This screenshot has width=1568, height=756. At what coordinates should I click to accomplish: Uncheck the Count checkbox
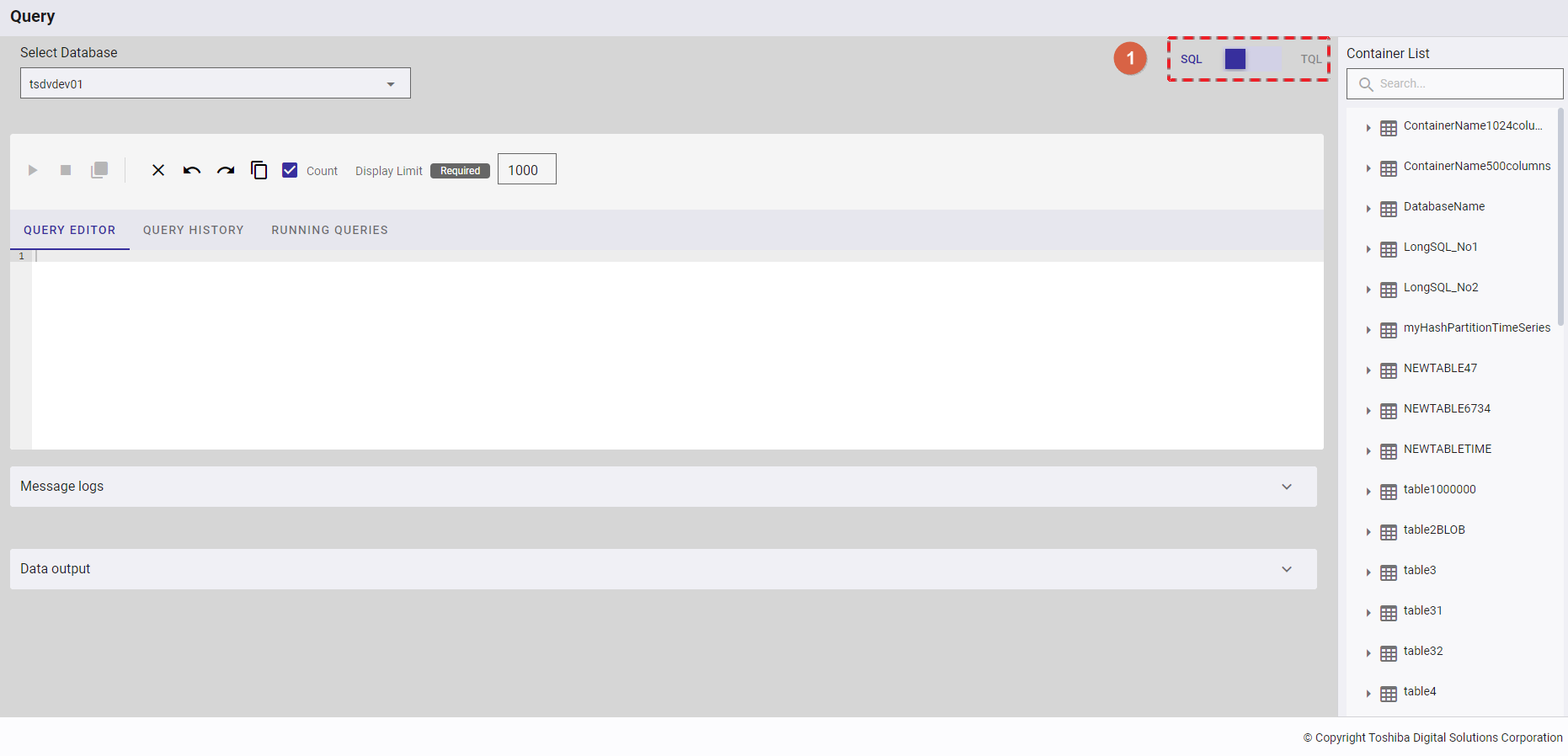(x=290, y=170)
